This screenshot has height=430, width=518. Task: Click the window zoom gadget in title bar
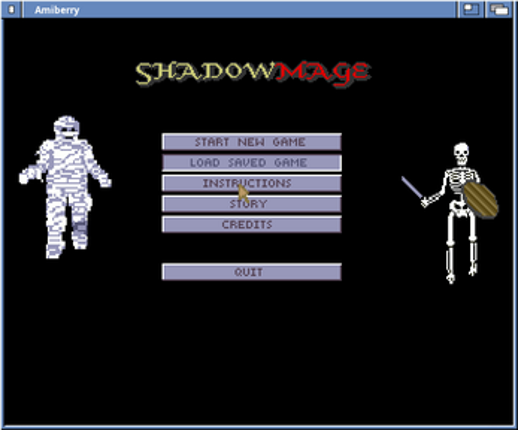(x=471, y=9)
